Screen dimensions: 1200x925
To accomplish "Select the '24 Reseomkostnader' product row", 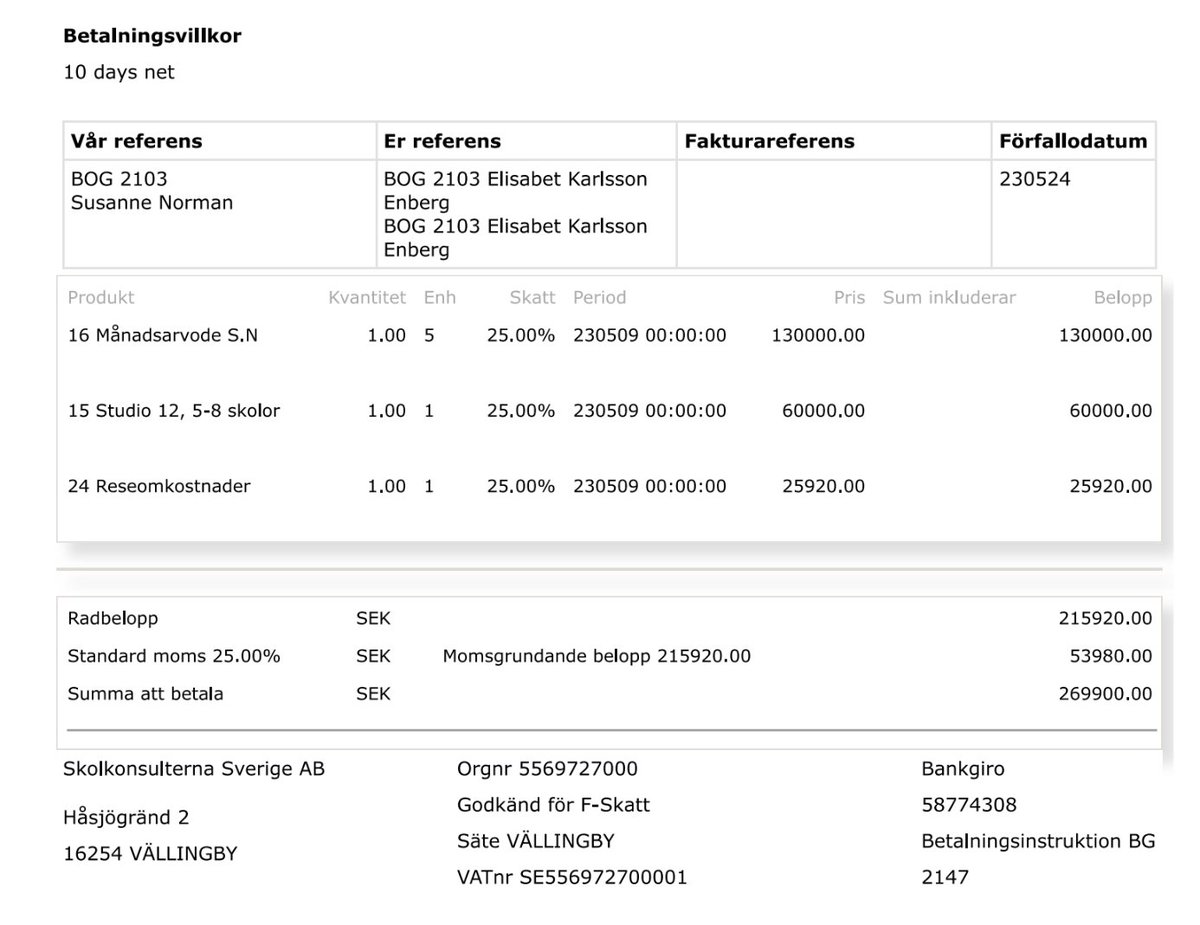I will click(609, 487).
